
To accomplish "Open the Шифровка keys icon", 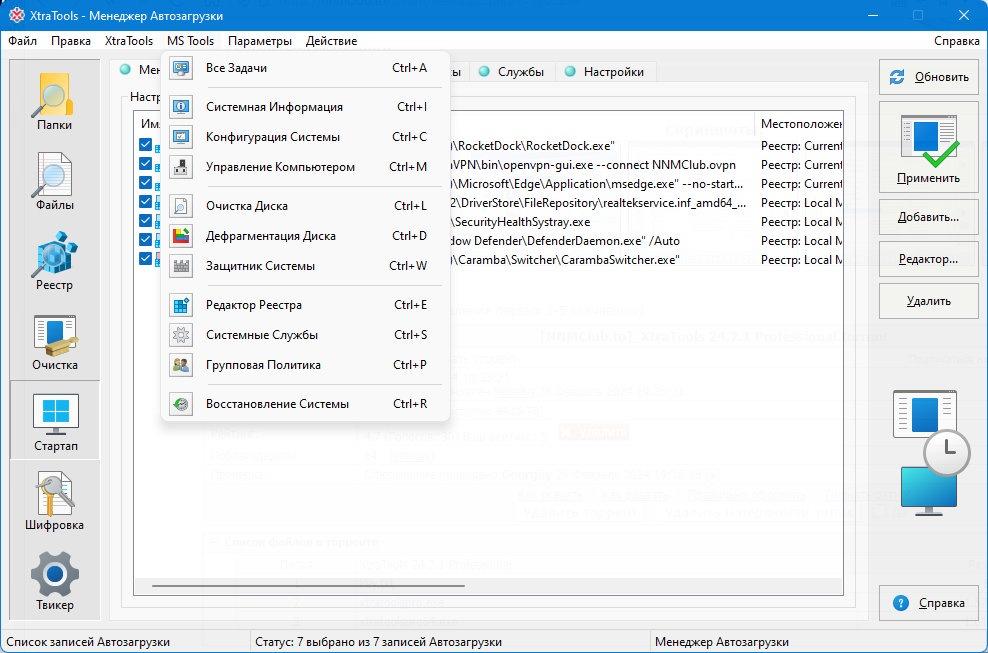I will pos(54,502).
